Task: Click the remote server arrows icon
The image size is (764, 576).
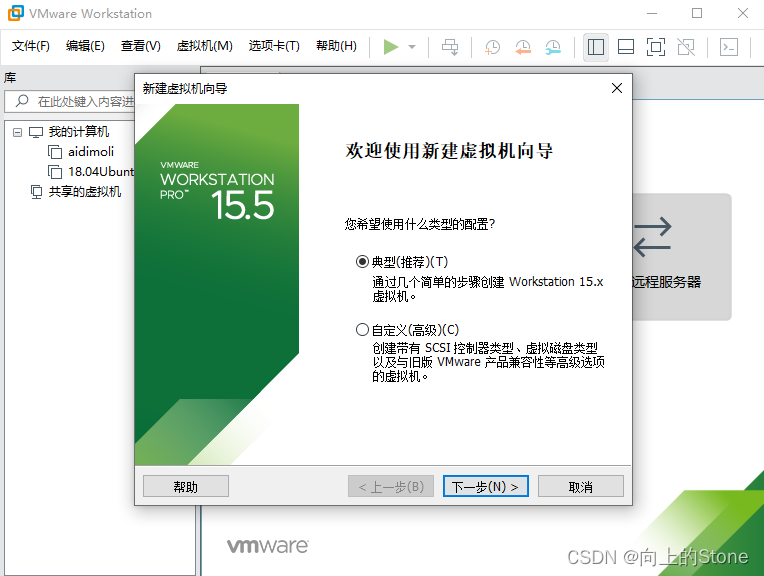Action: 652,237
